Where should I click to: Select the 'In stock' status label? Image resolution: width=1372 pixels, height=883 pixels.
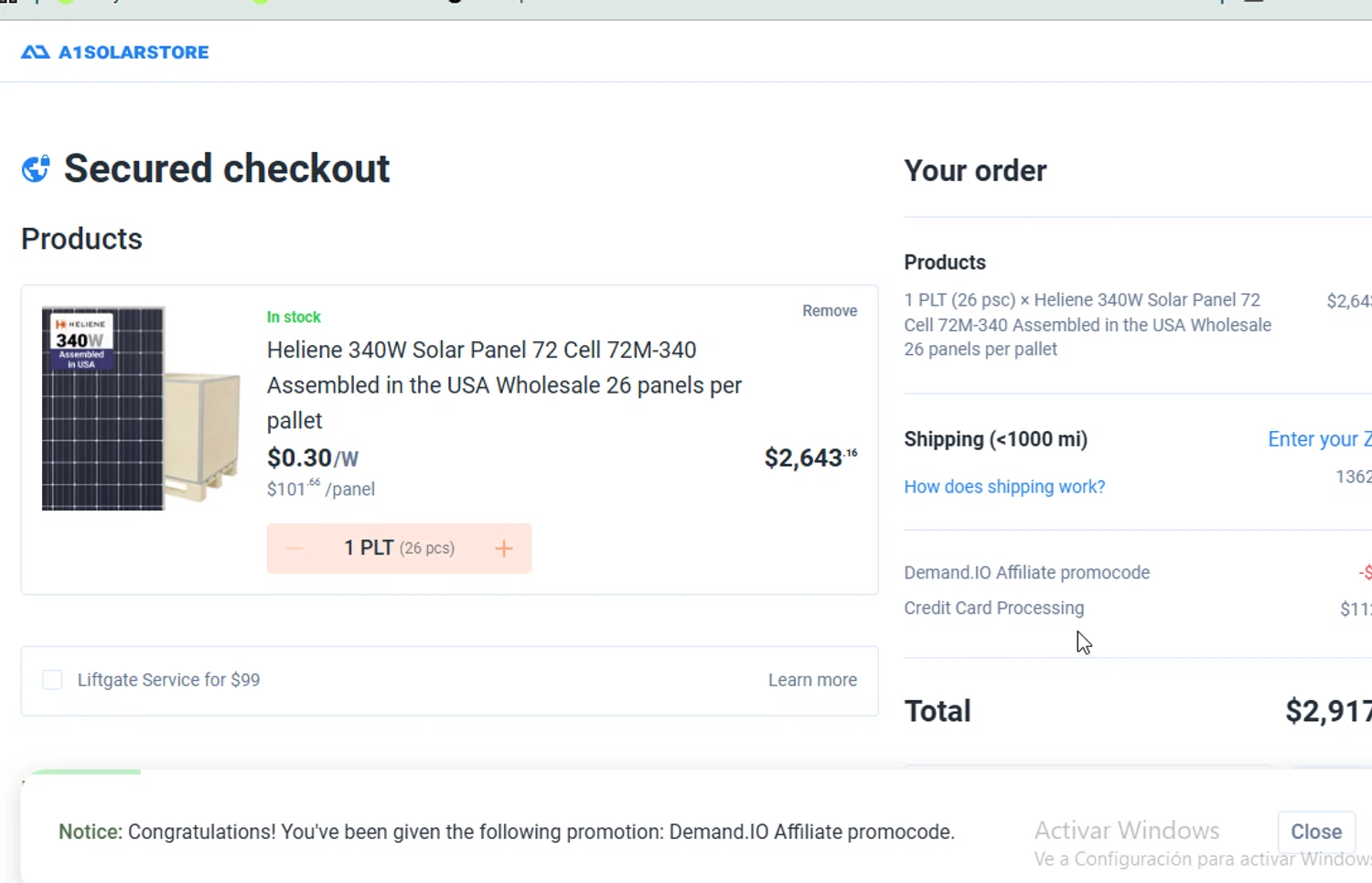click(294, 318)
